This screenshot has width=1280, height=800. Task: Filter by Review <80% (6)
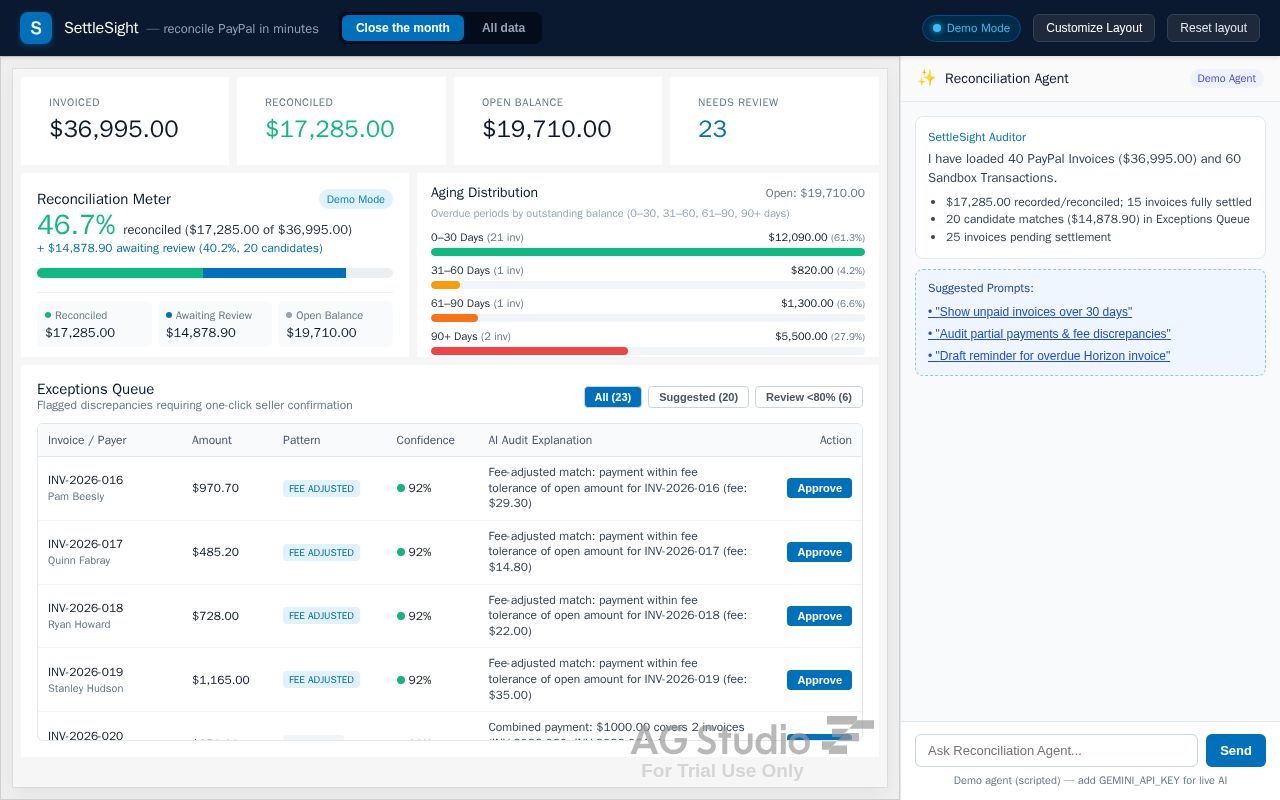coord(809,397)
